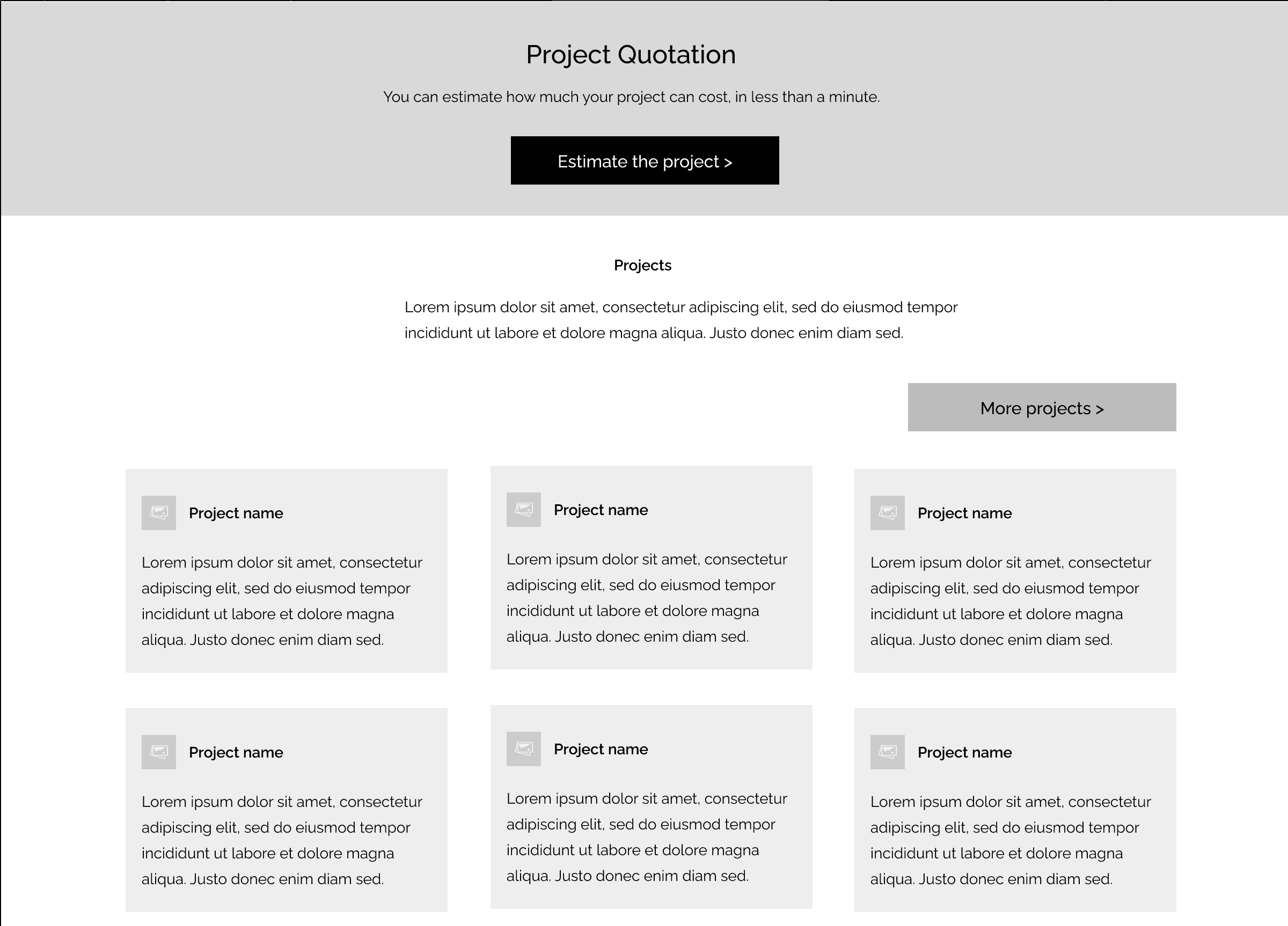The width and height of the screenshot is (1288, 926).
Task: Open the Project name title in the top-right card
Action: click(964, 513)
